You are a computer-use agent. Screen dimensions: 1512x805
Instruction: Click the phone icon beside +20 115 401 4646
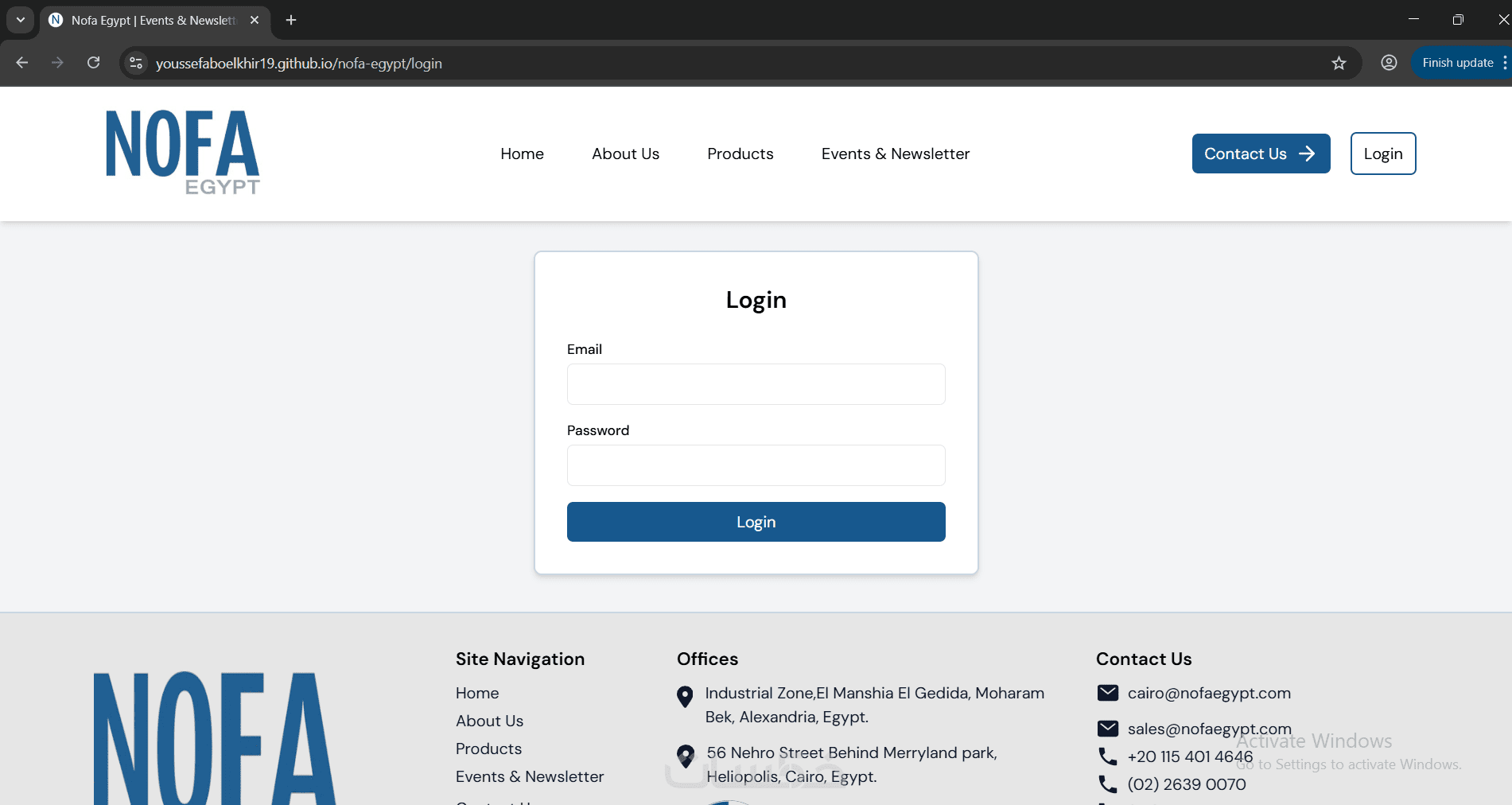(x=1107, y=756)
